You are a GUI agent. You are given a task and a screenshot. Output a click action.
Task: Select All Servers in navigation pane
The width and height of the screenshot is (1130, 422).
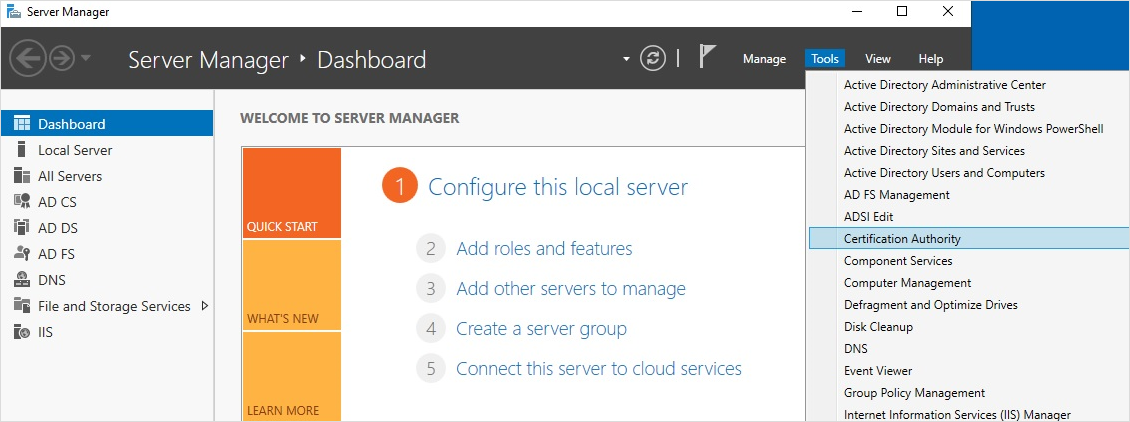click(107, 176)
